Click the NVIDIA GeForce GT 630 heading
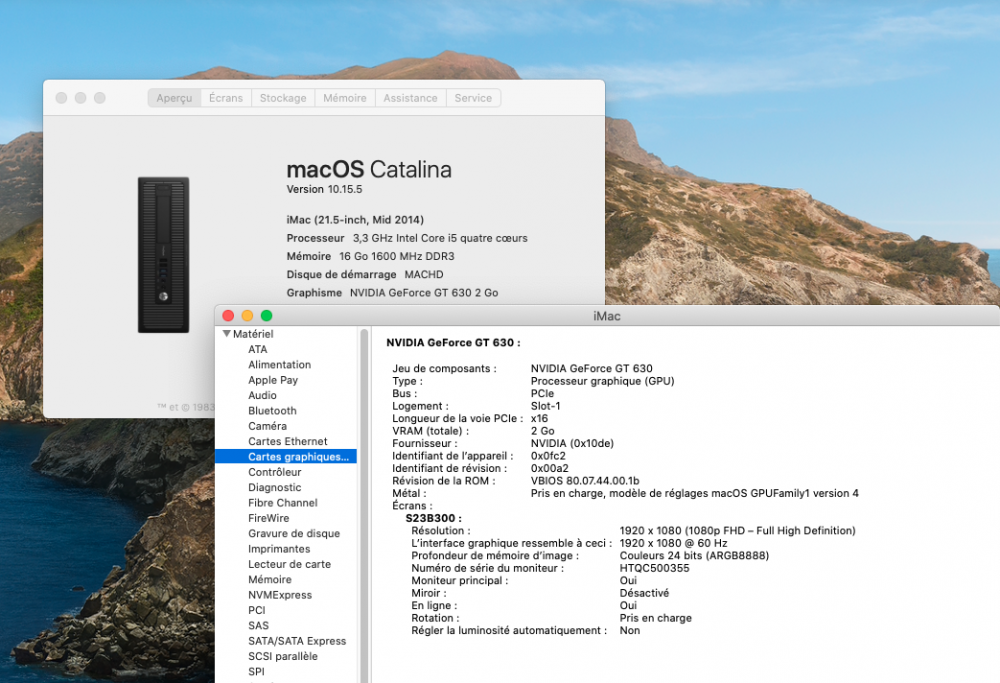The image size is (1000, 683). click(453, 342)
